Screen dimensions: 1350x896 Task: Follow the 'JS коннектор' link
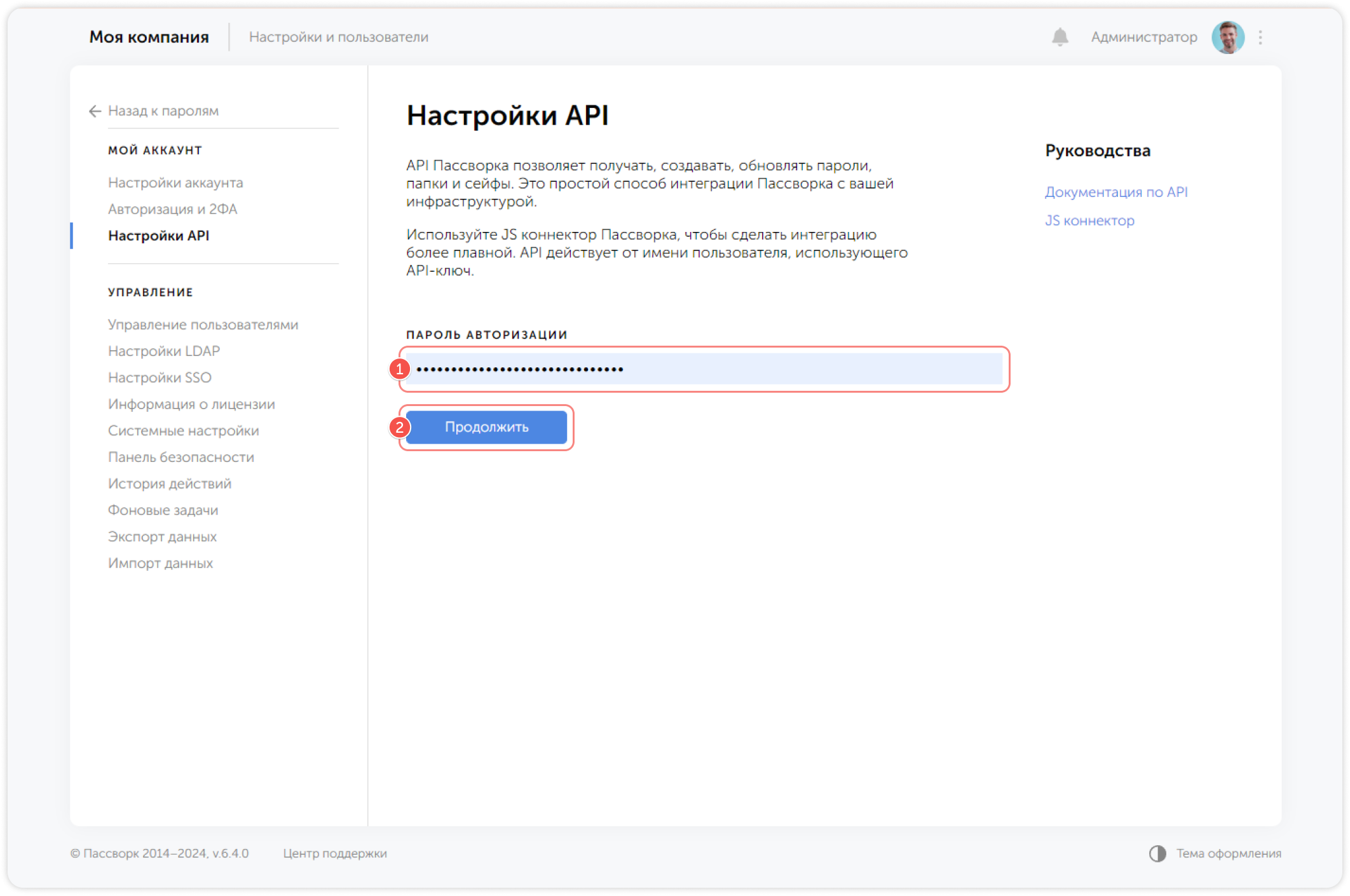[1089, 221]
